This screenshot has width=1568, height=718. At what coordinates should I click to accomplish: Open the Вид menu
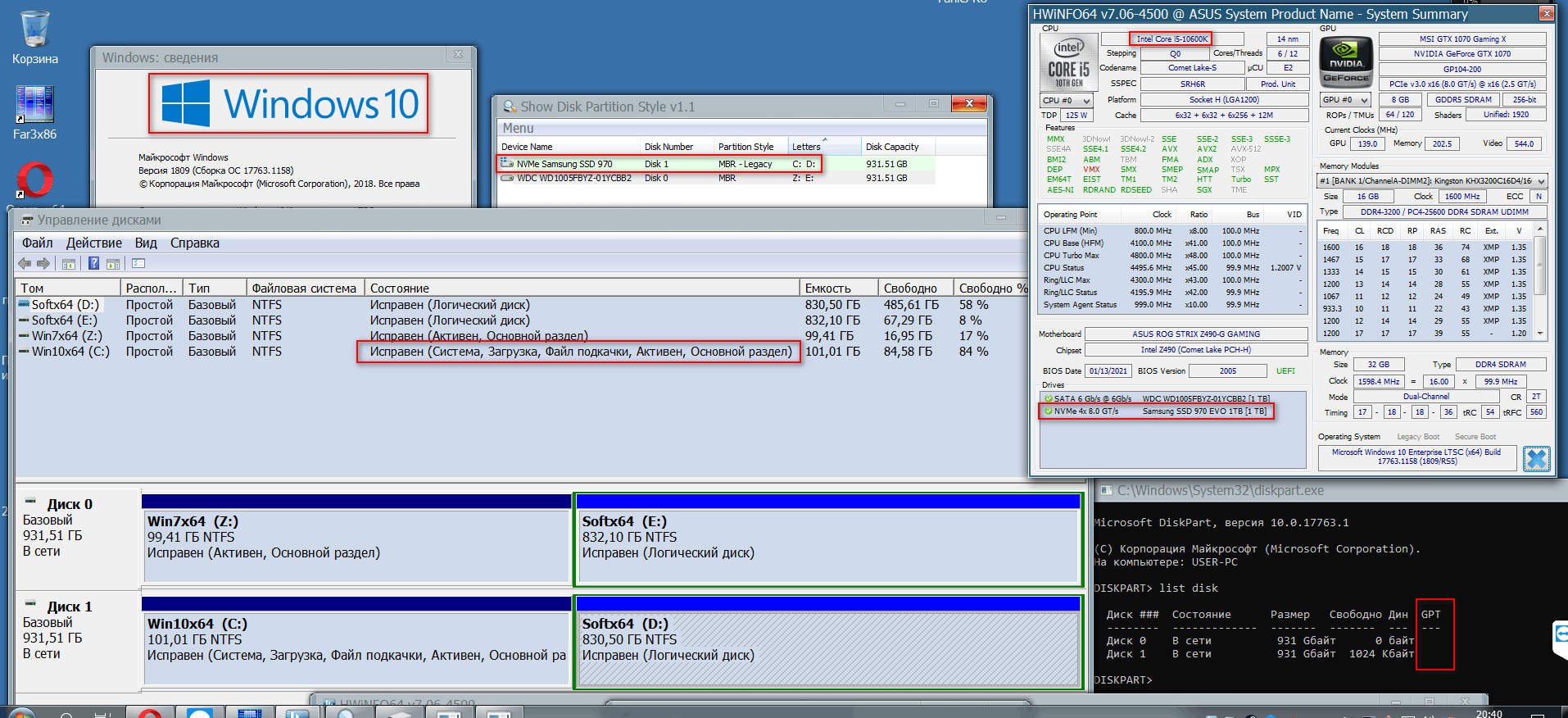(146, 243)
